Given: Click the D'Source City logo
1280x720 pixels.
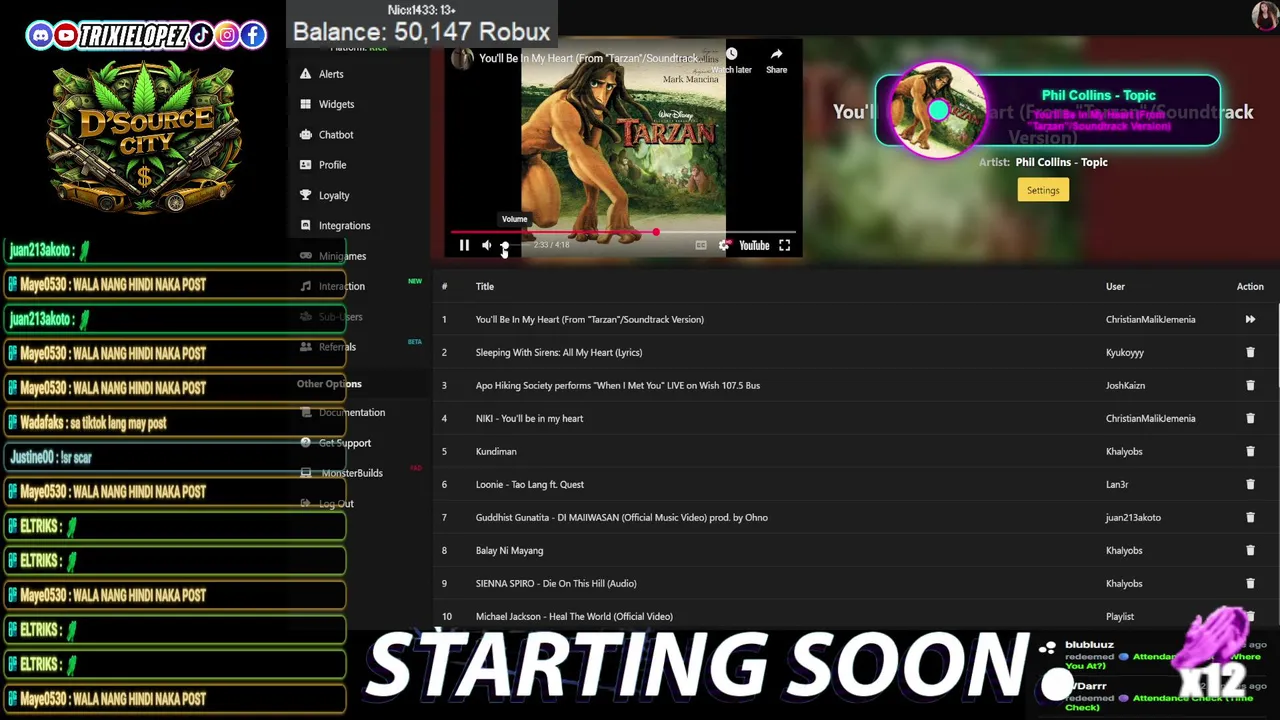Looking at the screenshot, I should click(x=145, y=140).
